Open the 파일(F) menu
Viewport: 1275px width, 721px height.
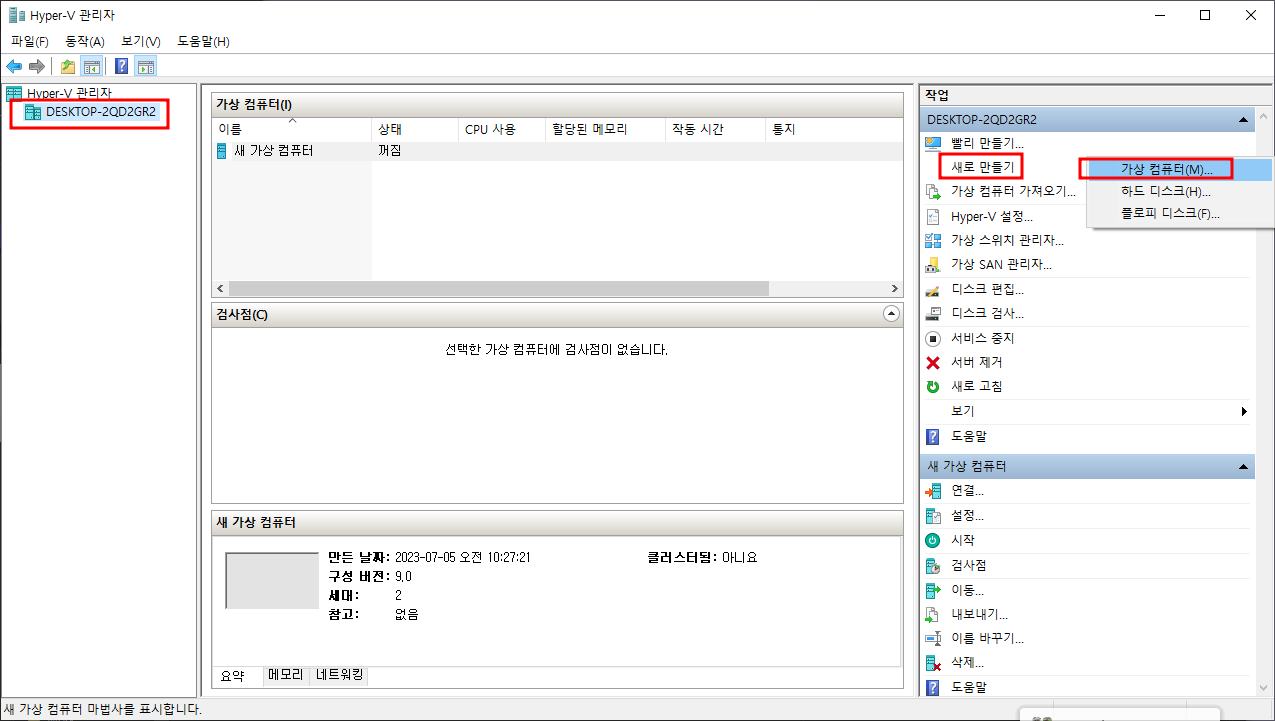30,41
